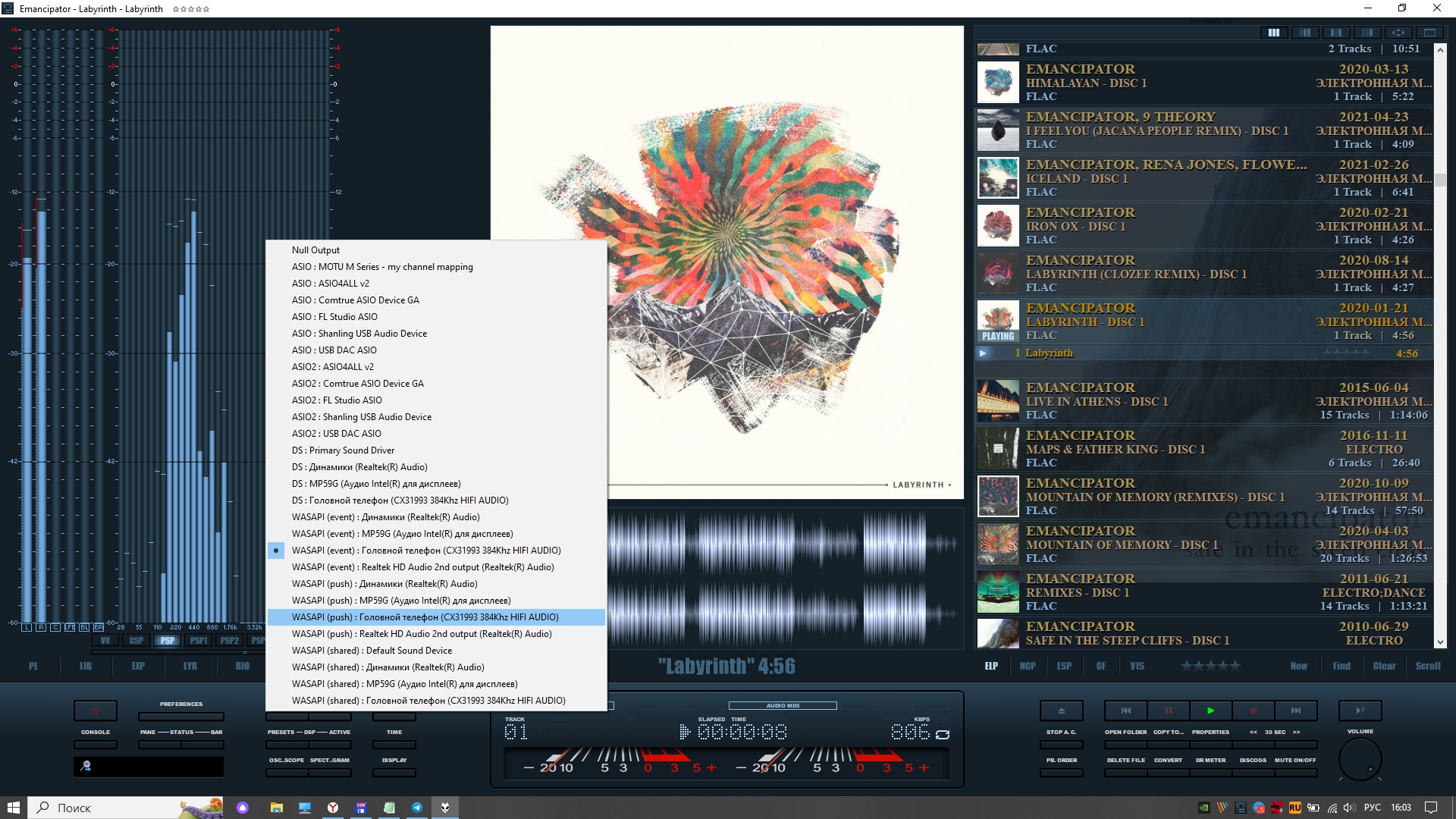
Task: Open Telegram from the taskbar
Action: [x=417, y=808]
